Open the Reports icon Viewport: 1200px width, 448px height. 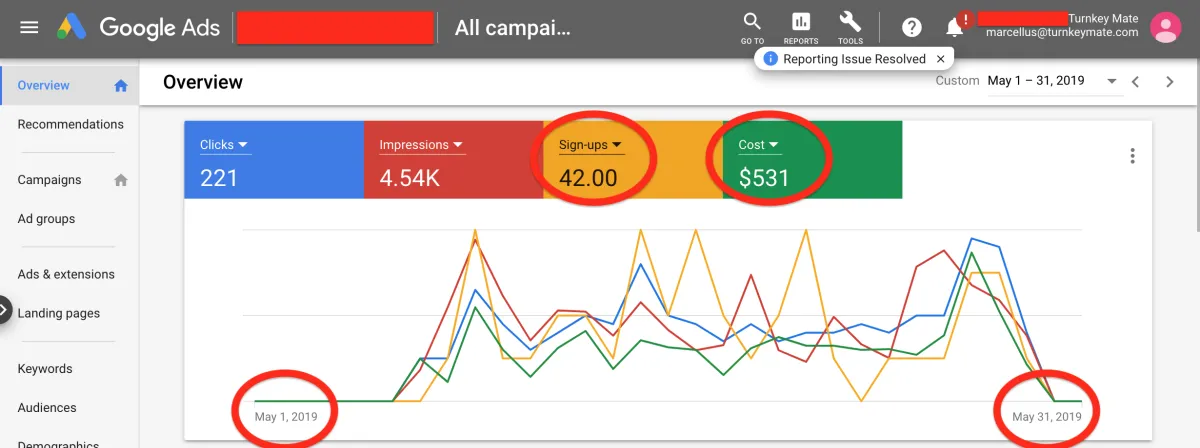[801, 27]
